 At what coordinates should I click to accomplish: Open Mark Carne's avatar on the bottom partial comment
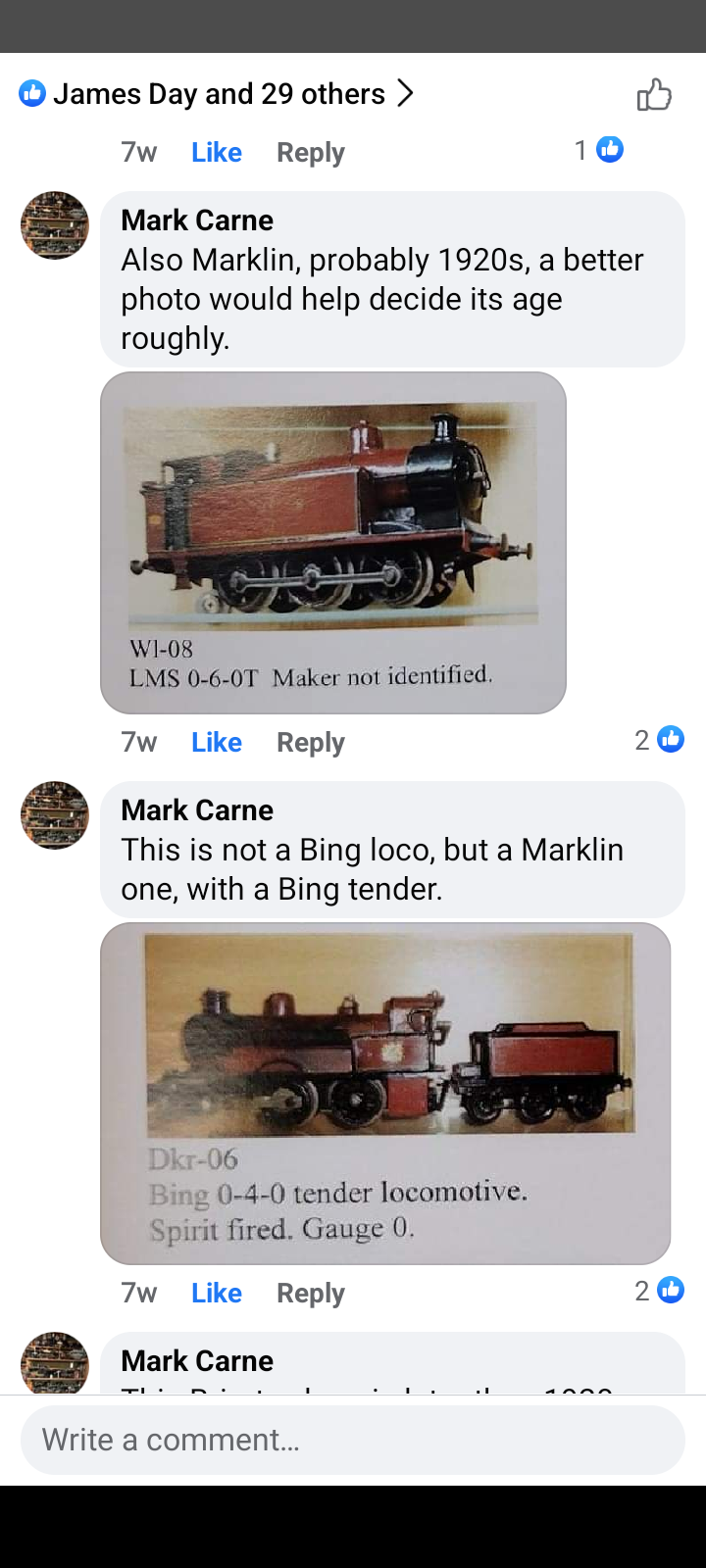pos(55,1363)
